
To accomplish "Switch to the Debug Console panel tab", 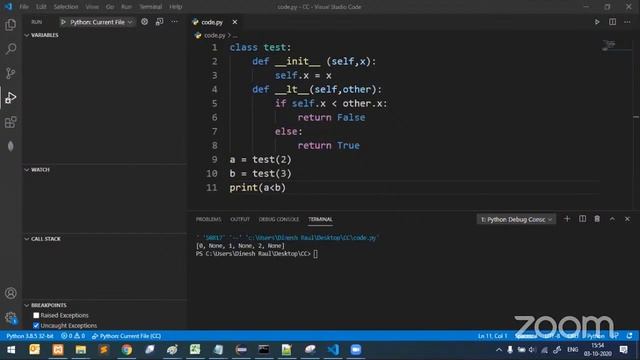I will tap(279, 220).
